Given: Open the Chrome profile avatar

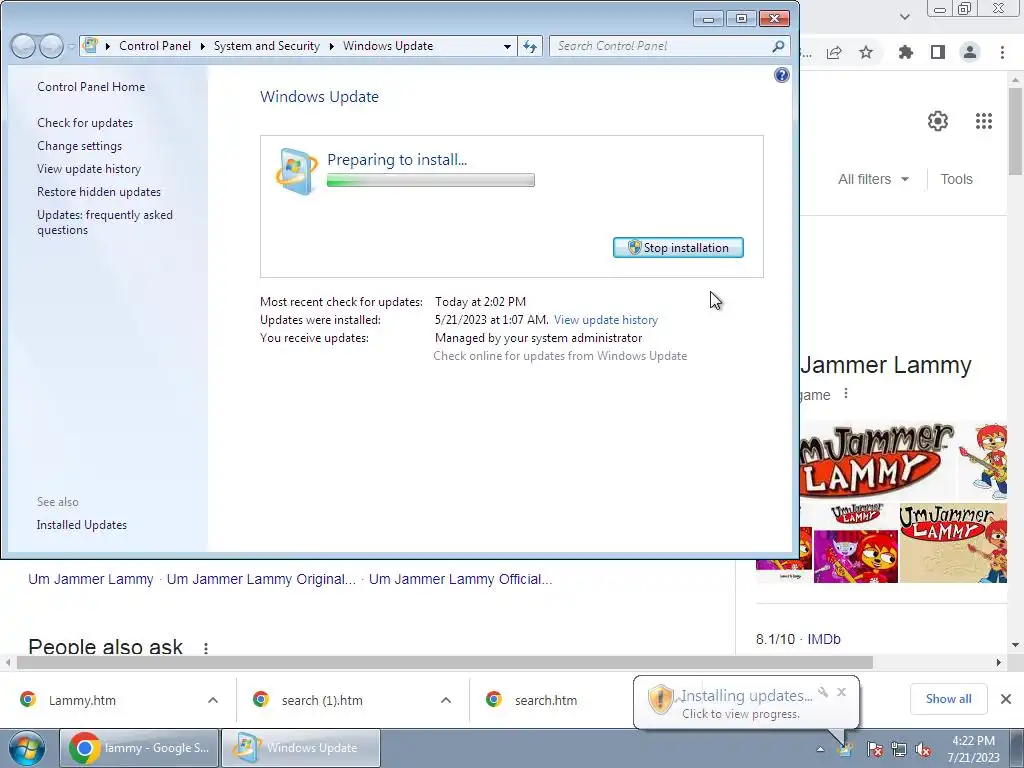Looking at the screenshot, I should (970, 52).
